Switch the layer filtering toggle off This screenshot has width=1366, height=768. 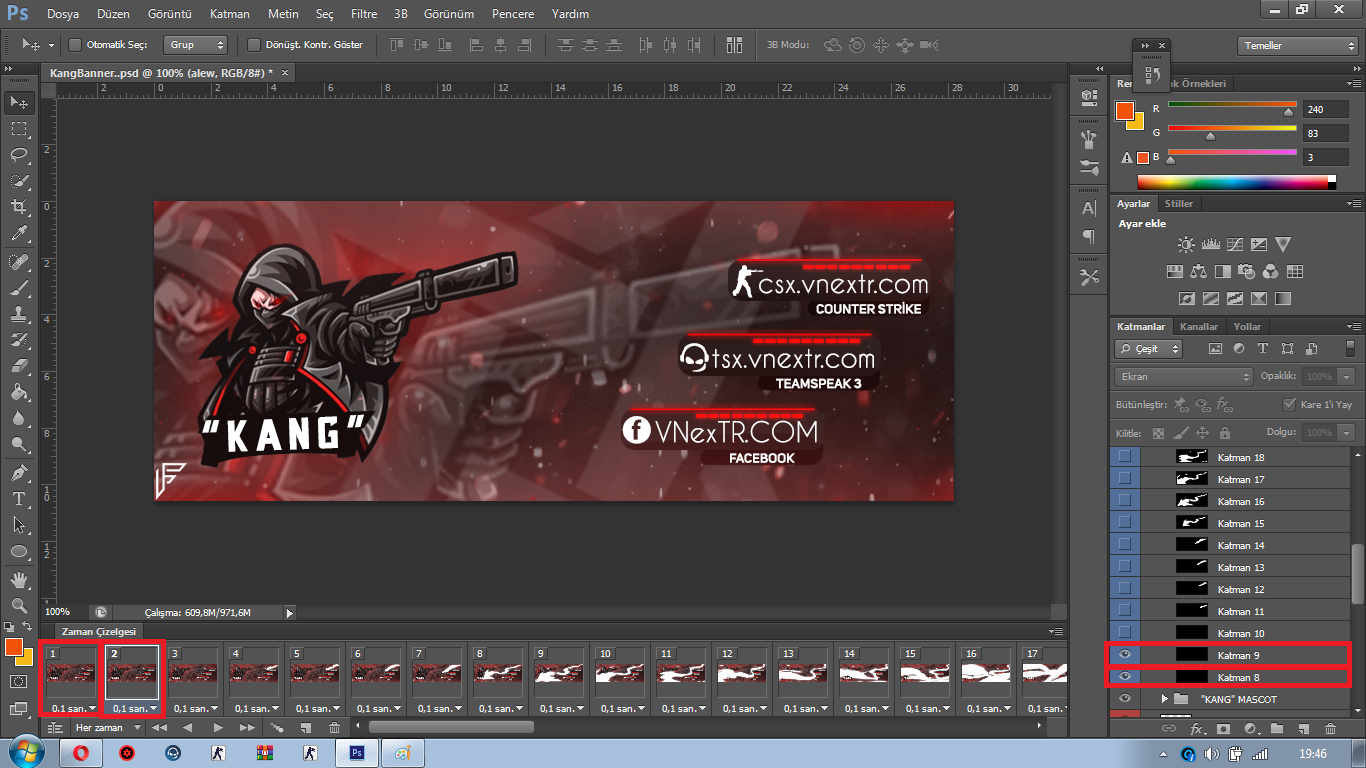1351,349
